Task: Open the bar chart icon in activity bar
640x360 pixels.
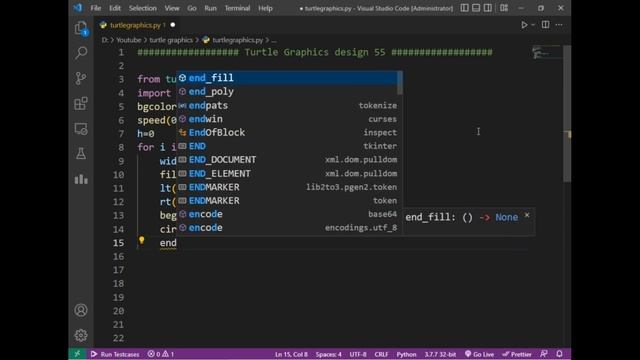Action: (81, 179)
